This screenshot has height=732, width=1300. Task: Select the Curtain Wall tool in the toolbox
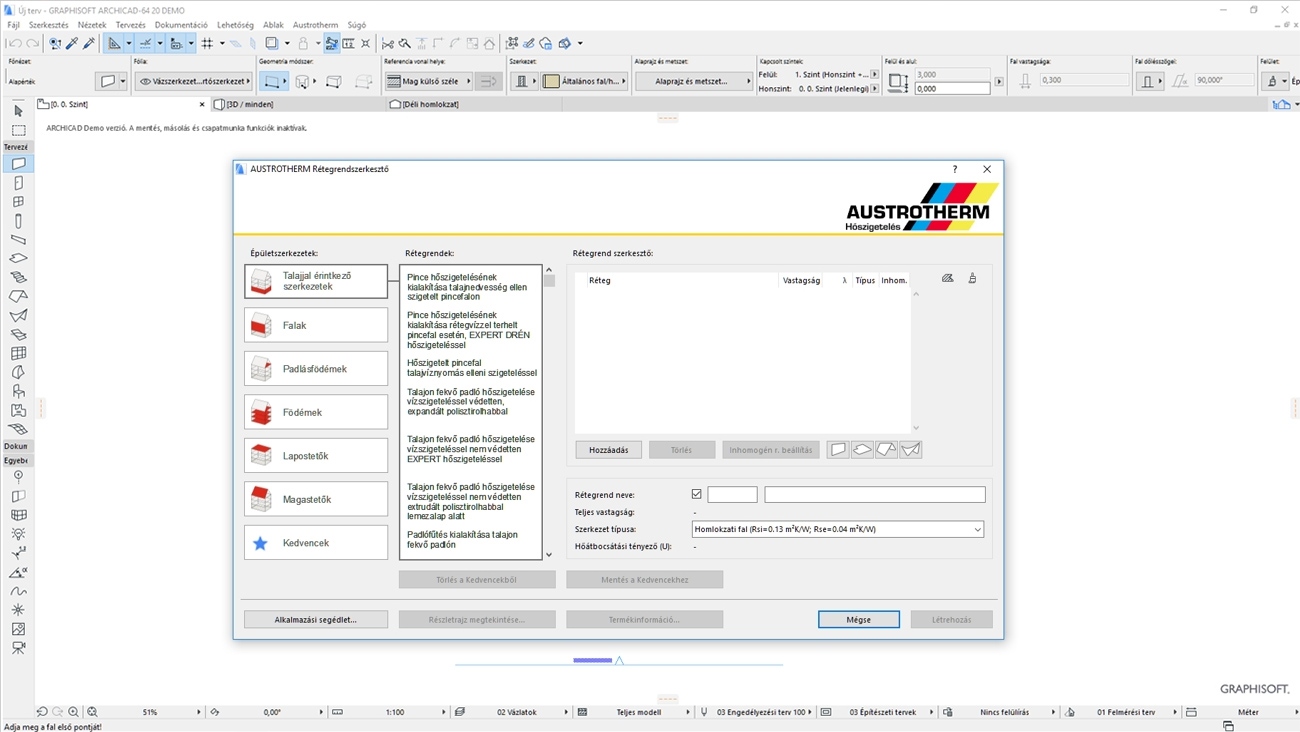[x=18, y=353]
